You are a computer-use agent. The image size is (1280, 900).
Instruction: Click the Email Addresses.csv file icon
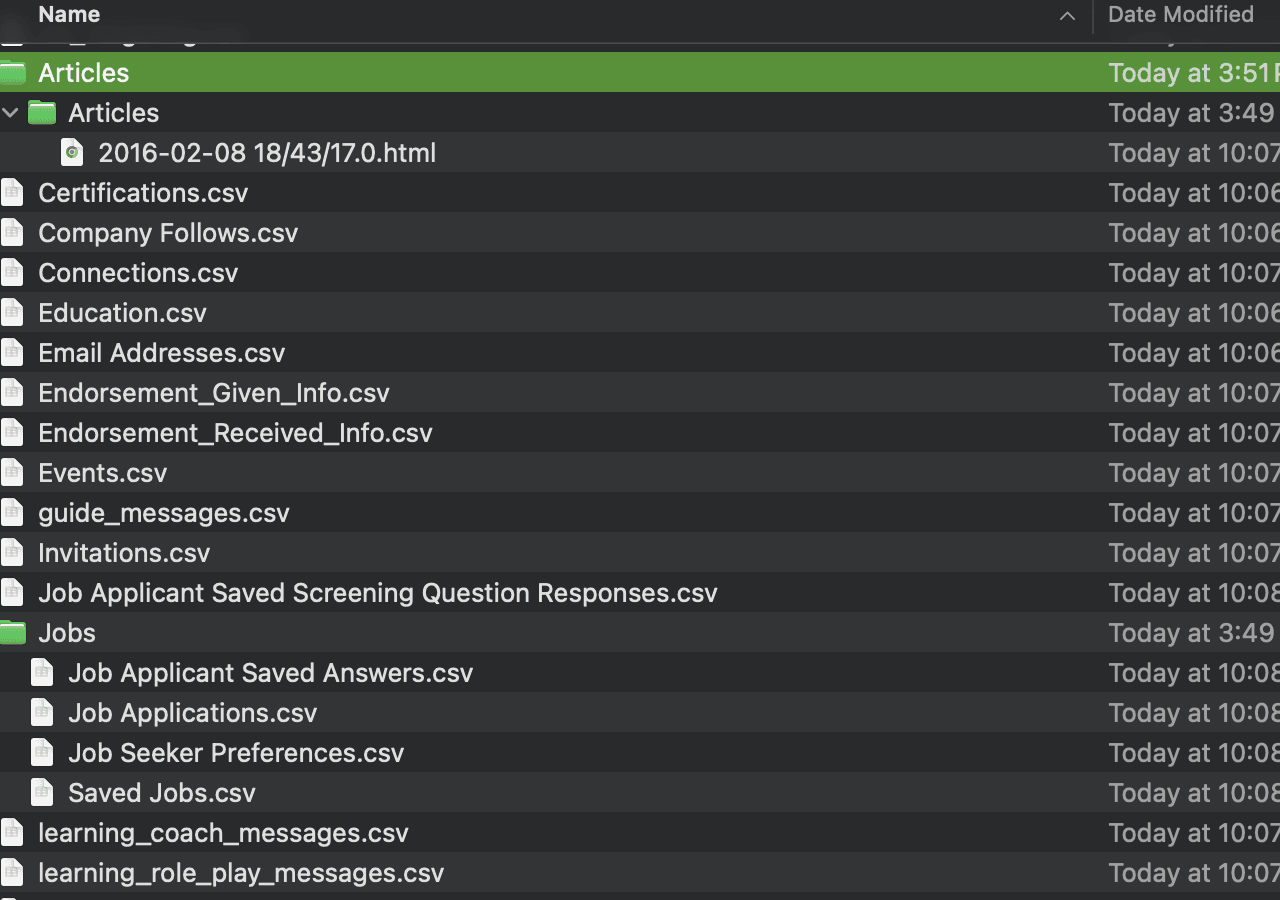click(x=12, y=353)
